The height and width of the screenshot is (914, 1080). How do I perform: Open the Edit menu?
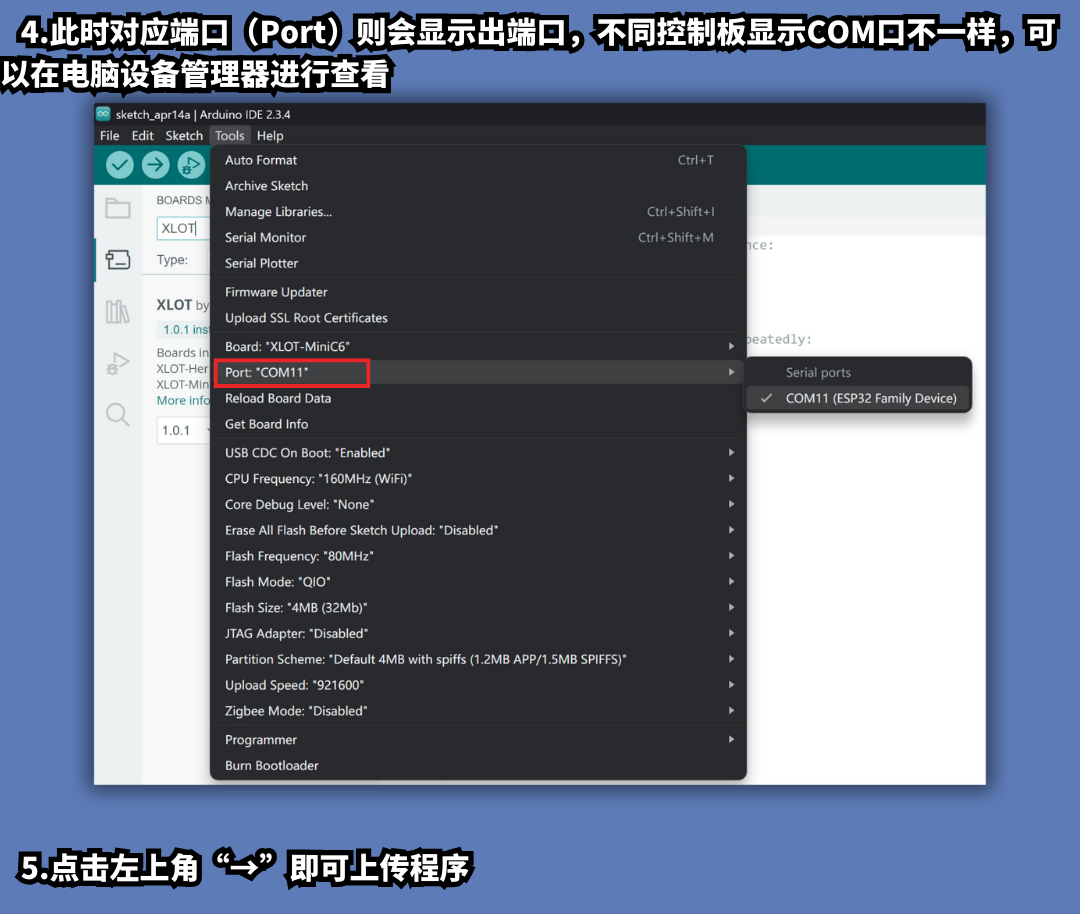pyautogui.click(x=143, y=136)
